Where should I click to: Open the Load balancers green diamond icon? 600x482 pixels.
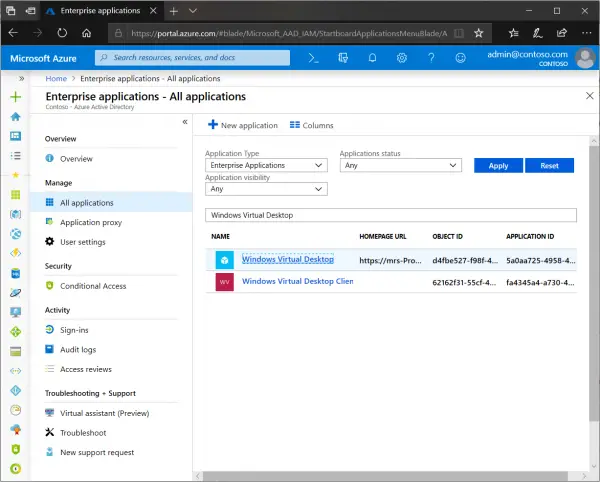click(x=16, y=332)
